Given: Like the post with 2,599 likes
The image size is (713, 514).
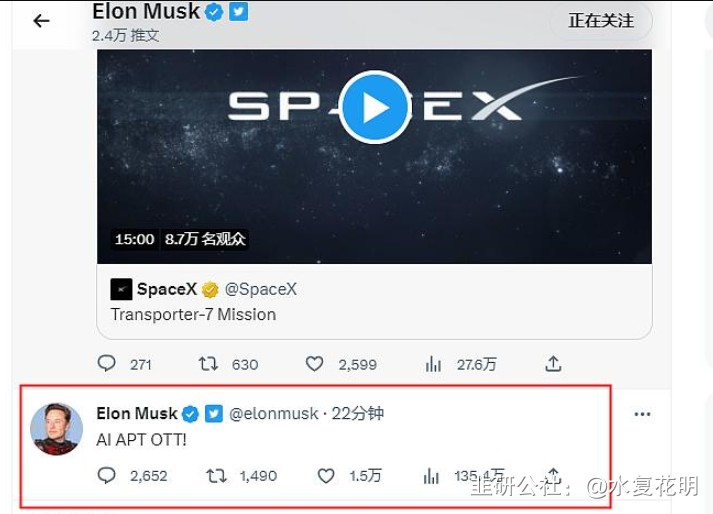Looking at the screenshot, I should 314,364.
